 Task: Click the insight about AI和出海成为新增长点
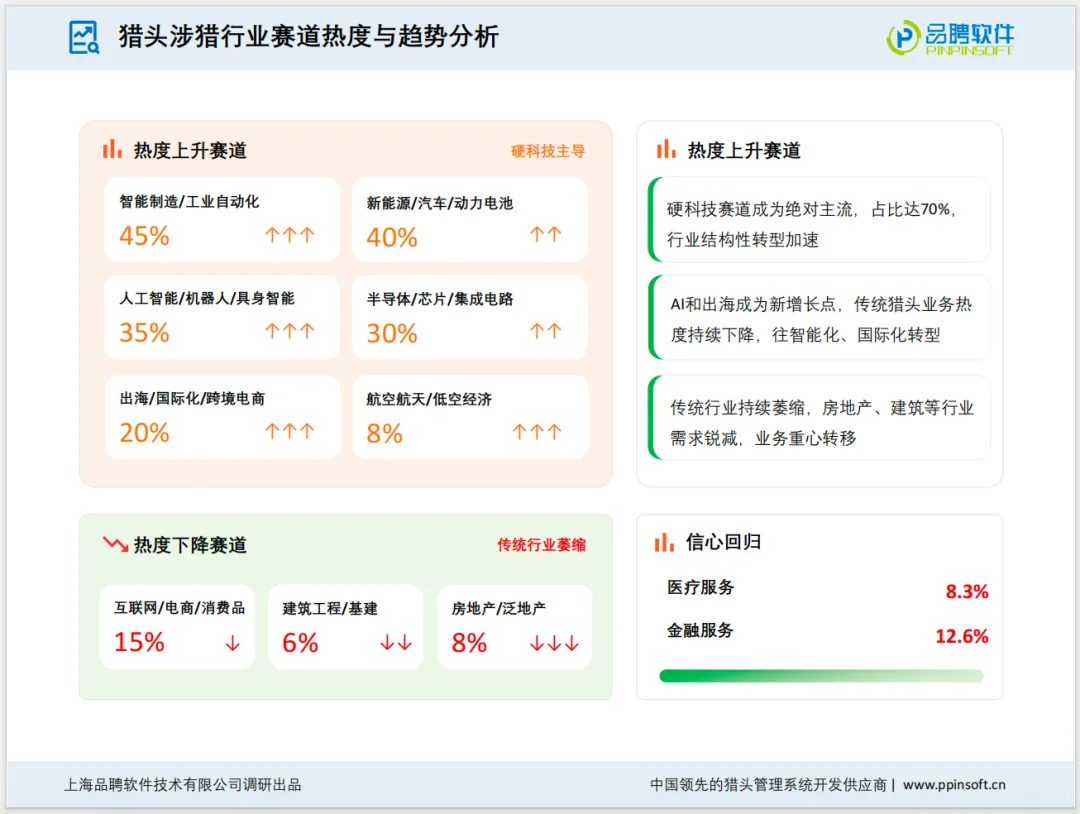(819, 317)
